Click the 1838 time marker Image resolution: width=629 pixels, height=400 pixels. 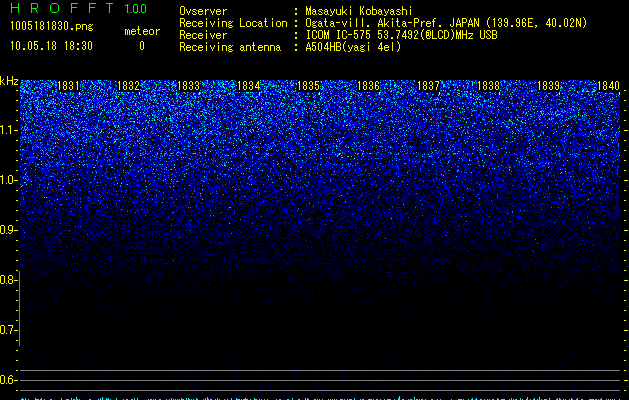coord(488,86)
